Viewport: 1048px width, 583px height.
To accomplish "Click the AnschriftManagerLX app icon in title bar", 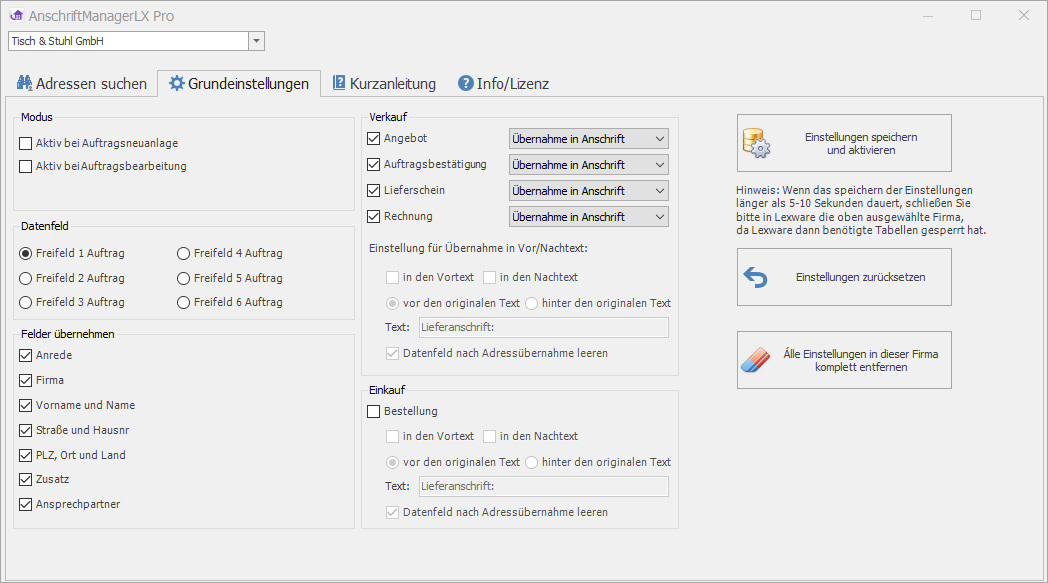I will click(x=16, y=16).
